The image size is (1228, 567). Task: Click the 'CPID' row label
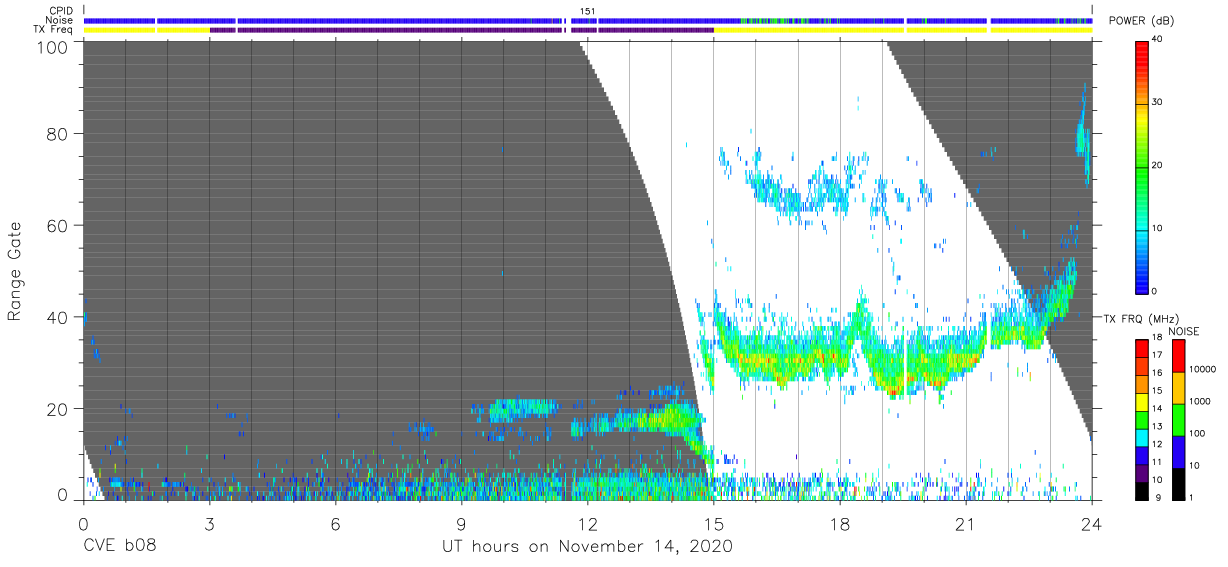tap(61, 11)
